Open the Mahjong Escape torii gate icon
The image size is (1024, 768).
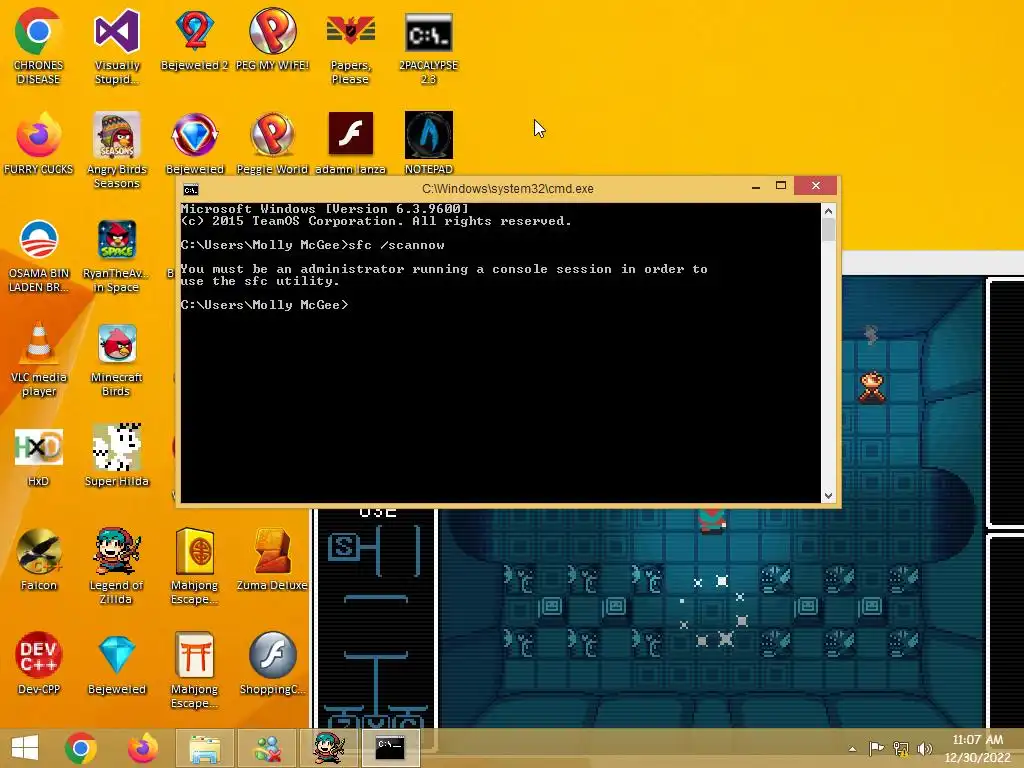click(195, 669)
